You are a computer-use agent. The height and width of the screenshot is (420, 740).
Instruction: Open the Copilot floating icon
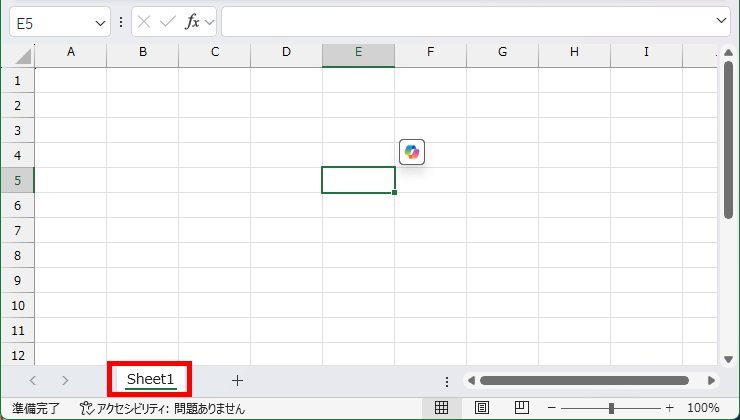pyautogui.click(x=412, y=152)
